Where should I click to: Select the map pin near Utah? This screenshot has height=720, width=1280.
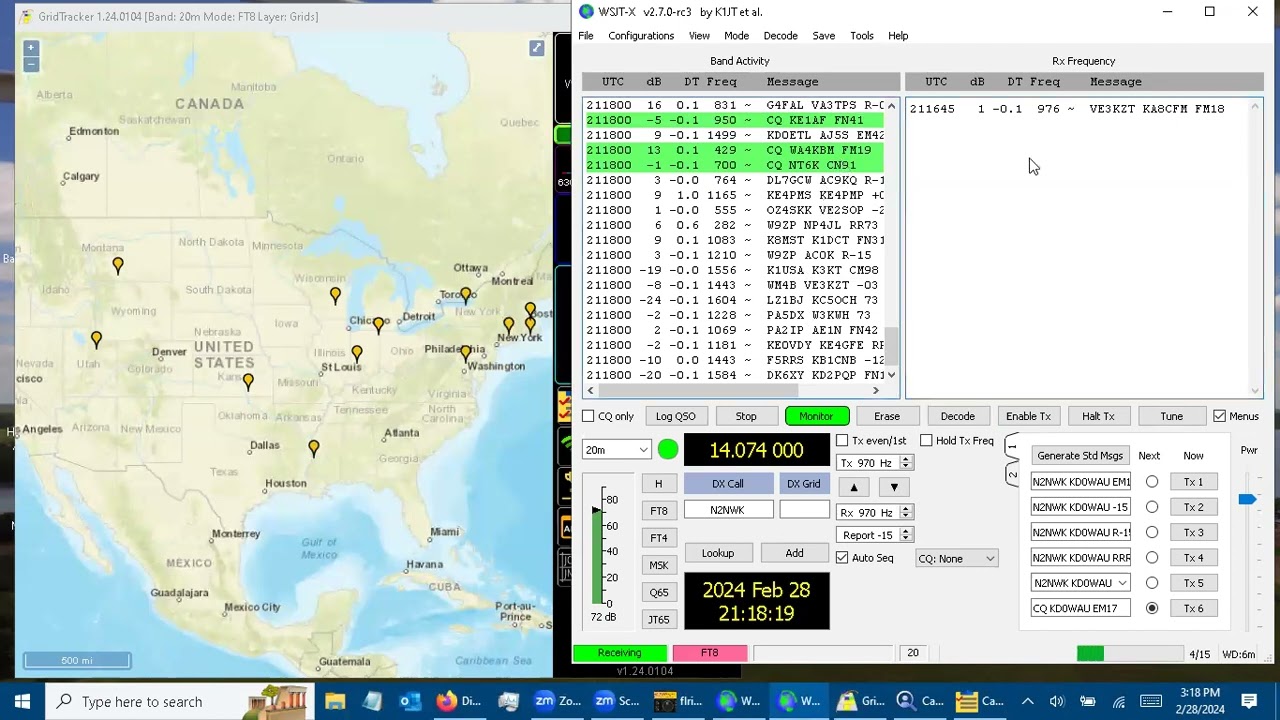(96, 339)
